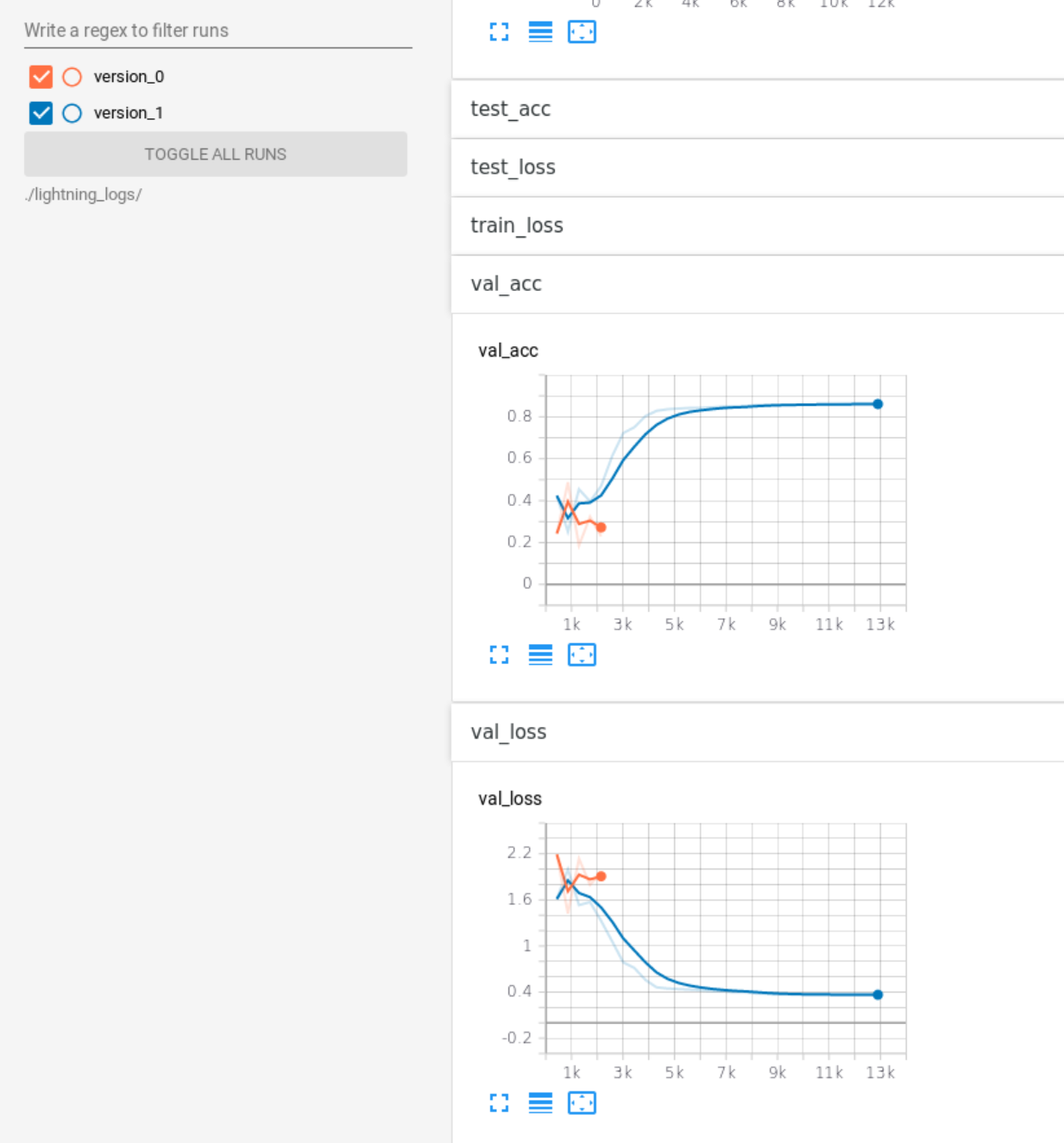Click the TOGGLE ALL RUNS button
The width and height of the screenshot is (1064, 1143).
point(216,154)
